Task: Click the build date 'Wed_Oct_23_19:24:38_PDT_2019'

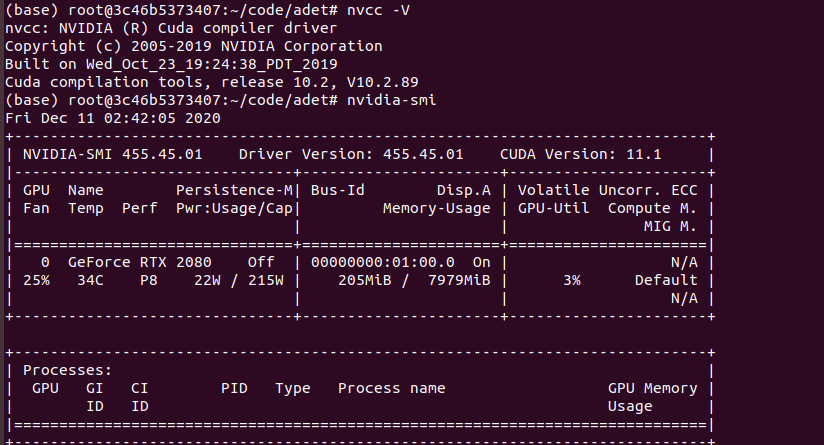Action: coord(211,65)
